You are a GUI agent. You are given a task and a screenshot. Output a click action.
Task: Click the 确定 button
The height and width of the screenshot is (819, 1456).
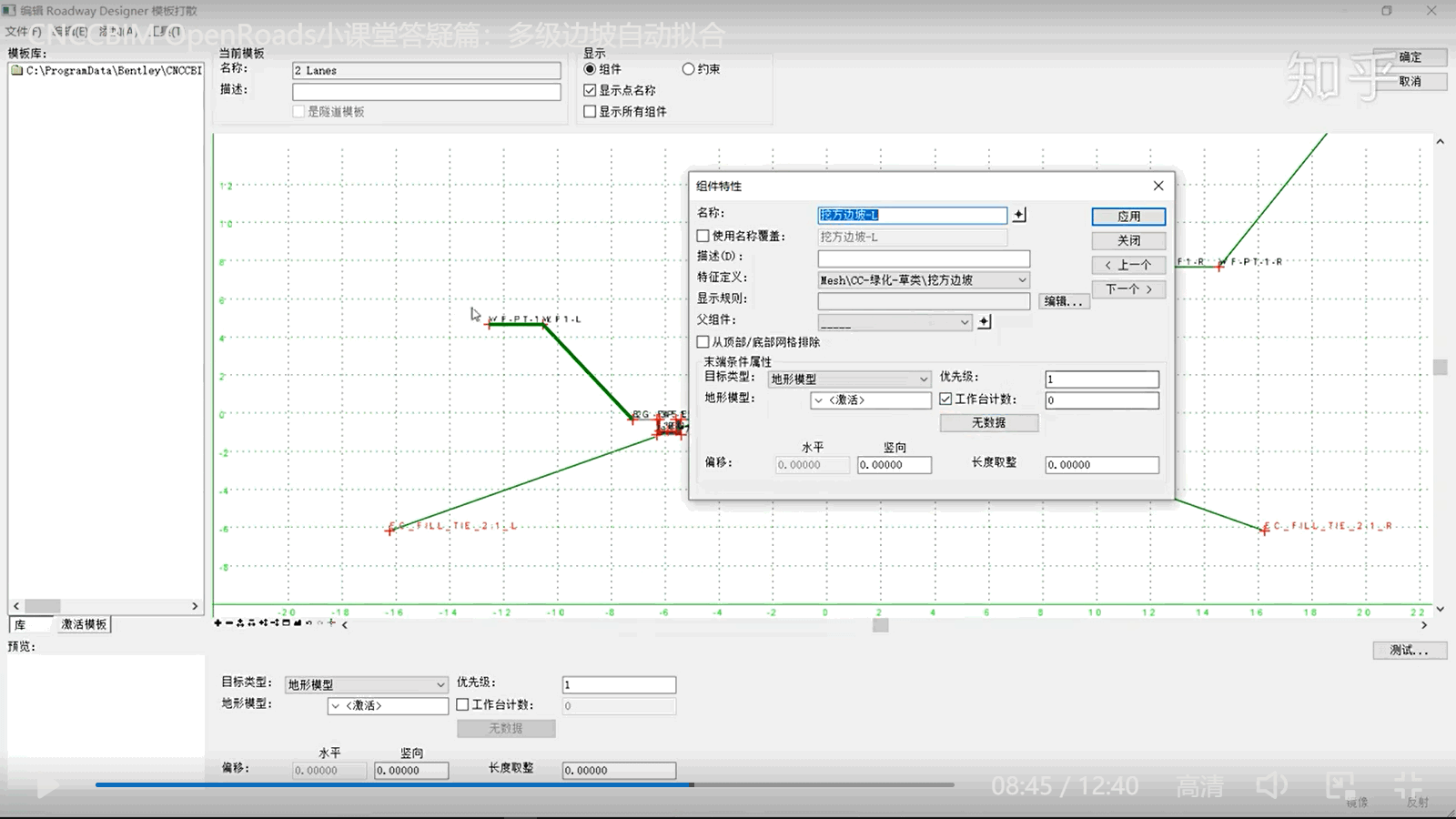click(x=1410, y=56)
